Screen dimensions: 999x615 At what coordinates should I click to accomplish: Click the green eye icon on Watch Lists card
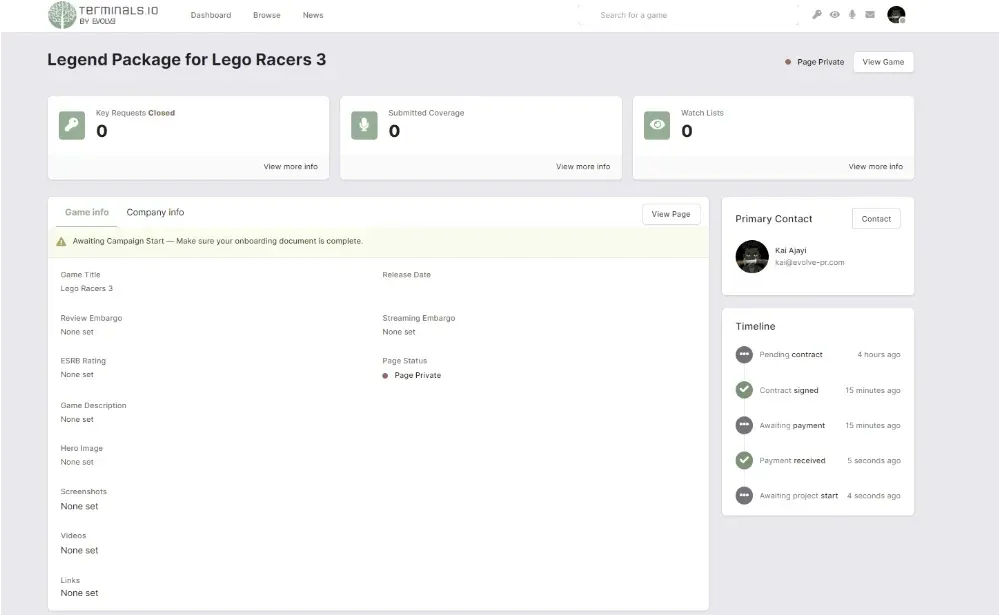click(x=657, y=126)
